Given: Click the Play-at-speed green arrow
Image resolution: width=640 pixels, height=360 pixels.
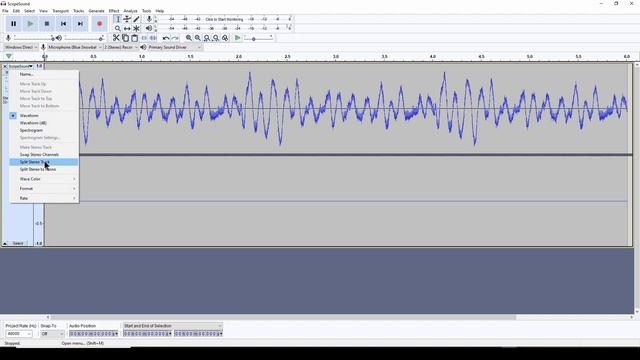Looking at the screenshot, I should pyautogui.click(x=238, y=38).
